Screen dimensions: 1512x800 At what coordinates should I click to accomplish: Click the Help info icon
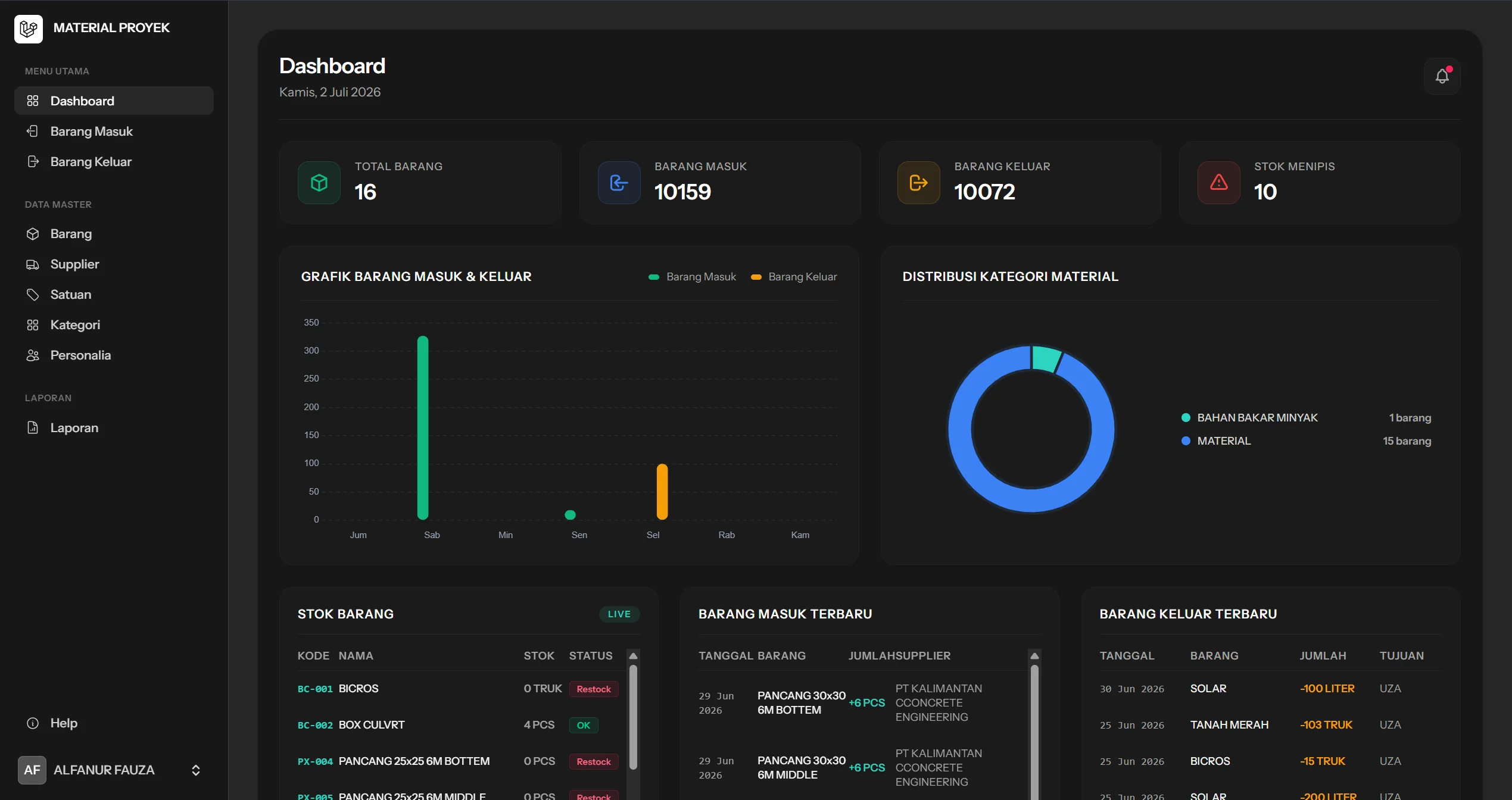pos(33,723)
